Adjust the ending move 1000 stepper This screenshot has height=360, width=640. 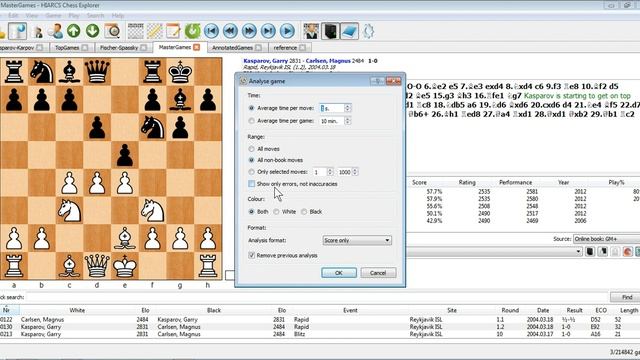(355, 172)
